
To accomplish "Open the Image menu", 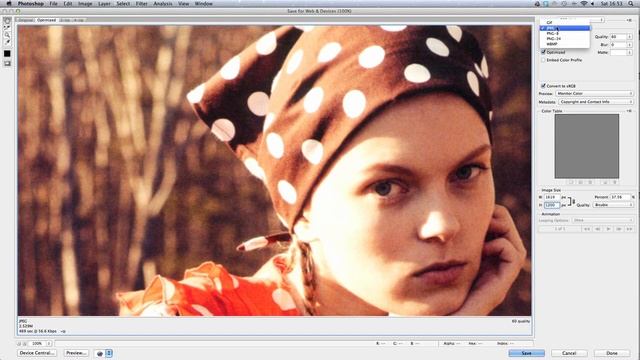I will click(85, 4).
